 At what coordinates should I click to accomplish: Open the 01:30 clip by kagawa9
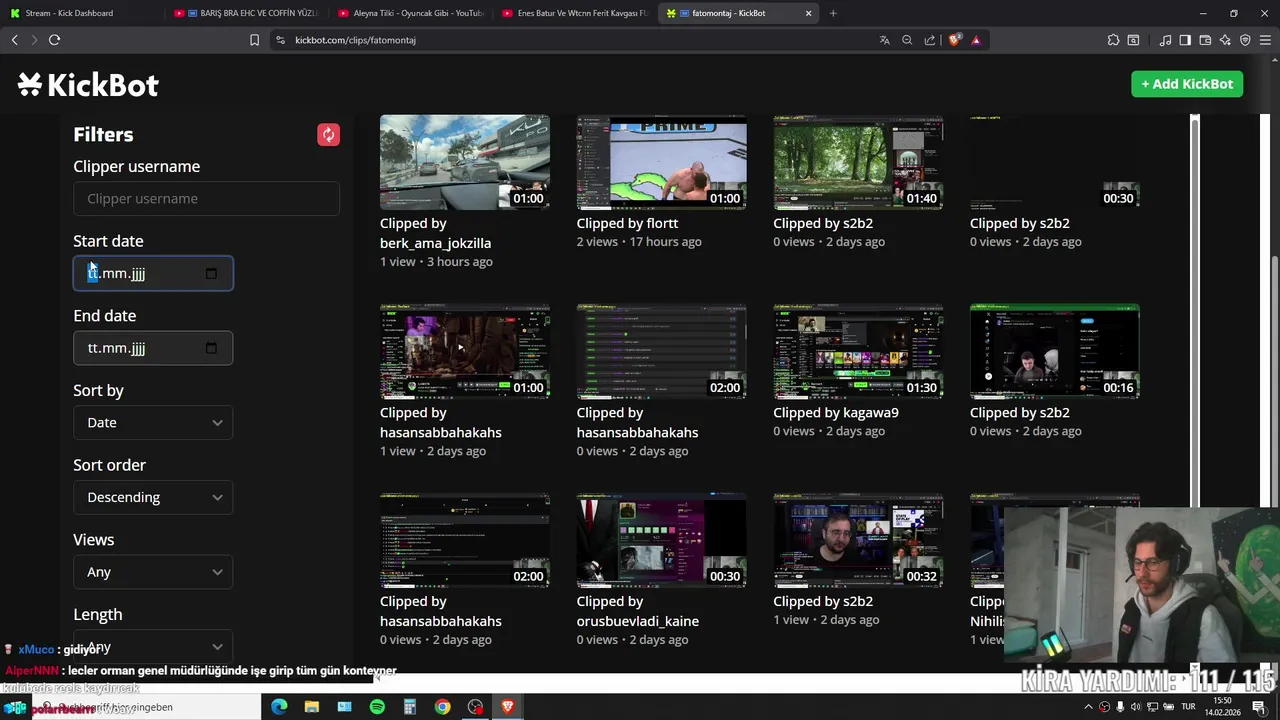pos(858,351)
